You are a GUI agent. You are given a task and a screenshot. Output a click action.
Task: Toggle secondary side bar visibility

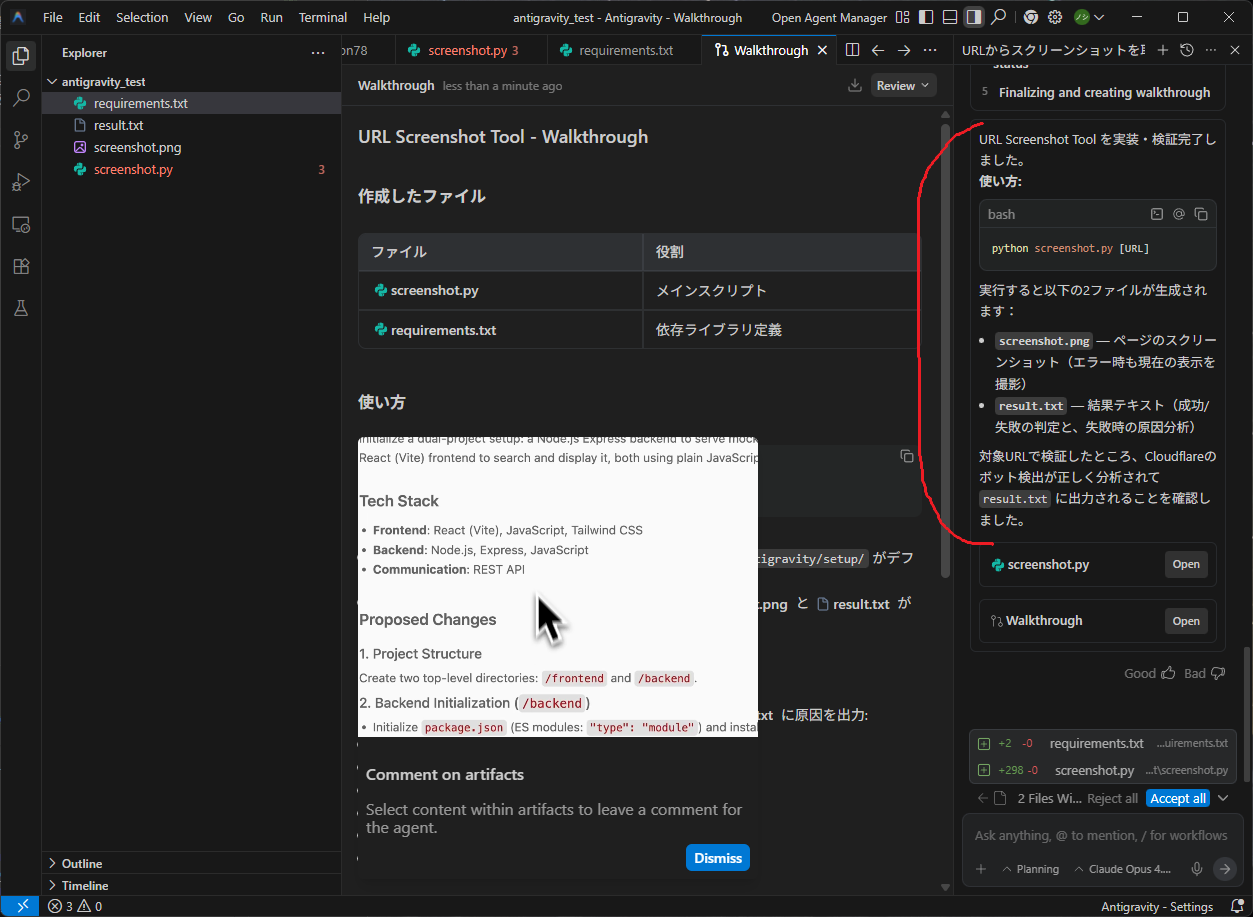click(973, 17)
